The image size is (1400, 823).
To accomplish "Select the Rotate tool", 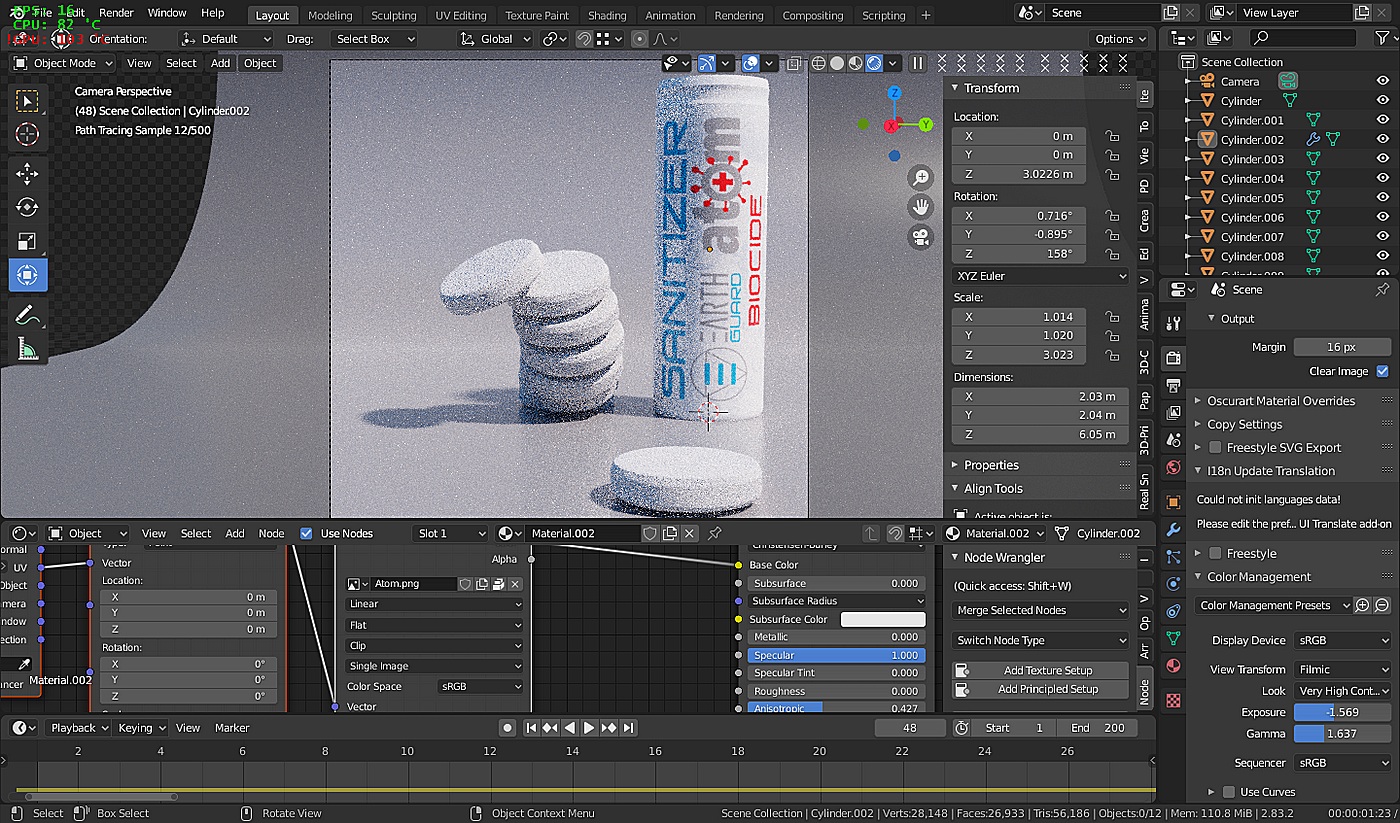I will pos(28,207).
